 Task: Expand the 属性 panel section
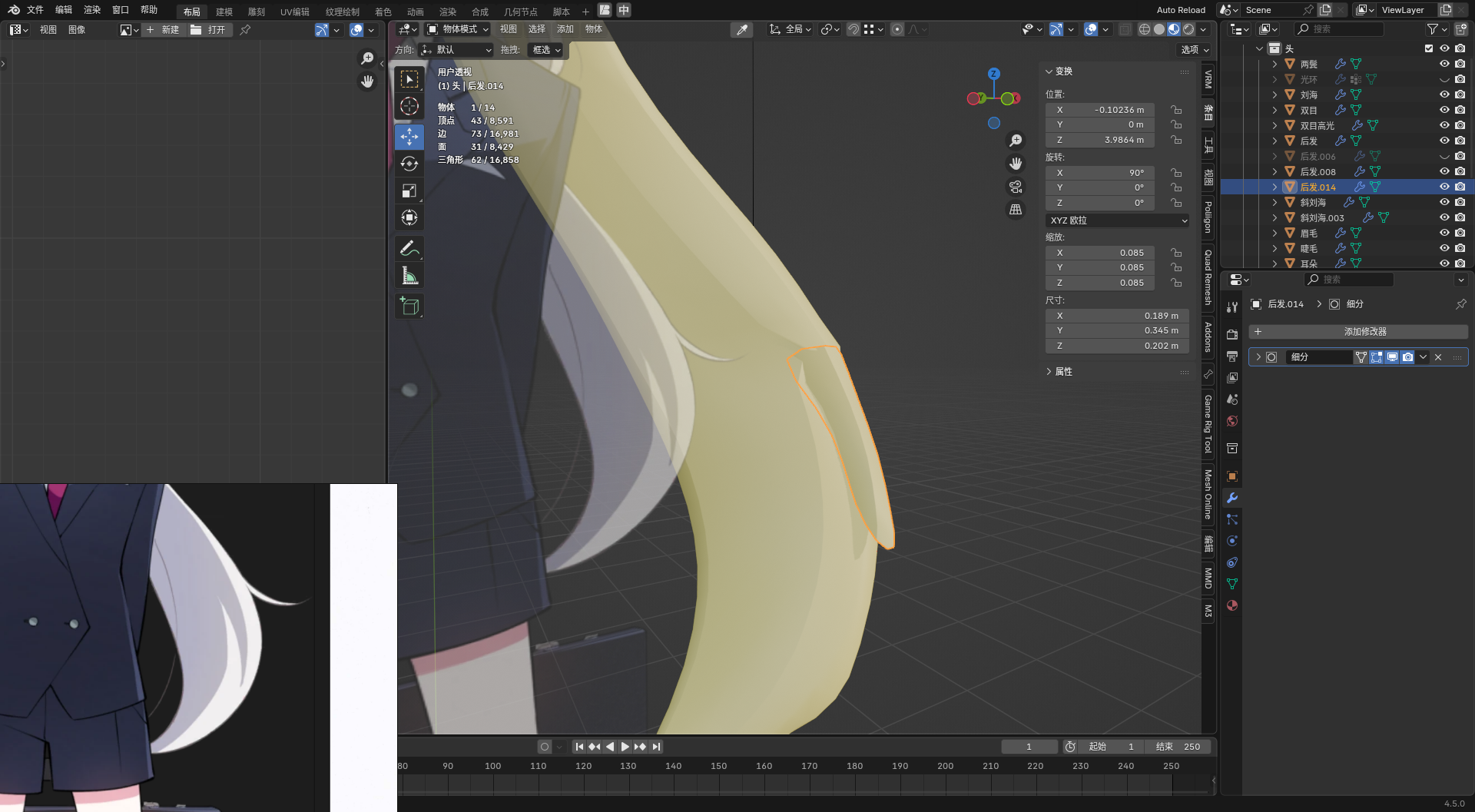(1063, 372)
